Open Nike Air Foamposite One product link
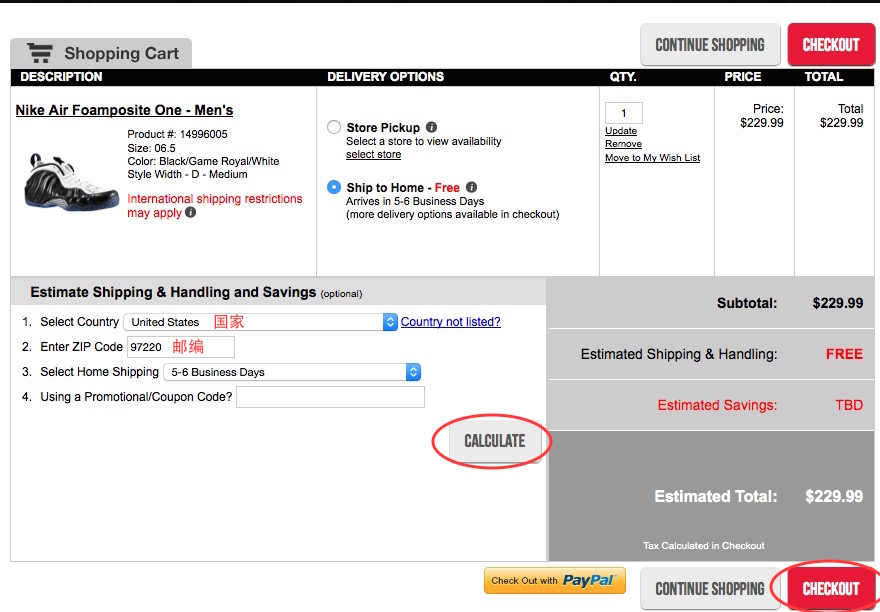880x612 pixels. pos(124,110)
